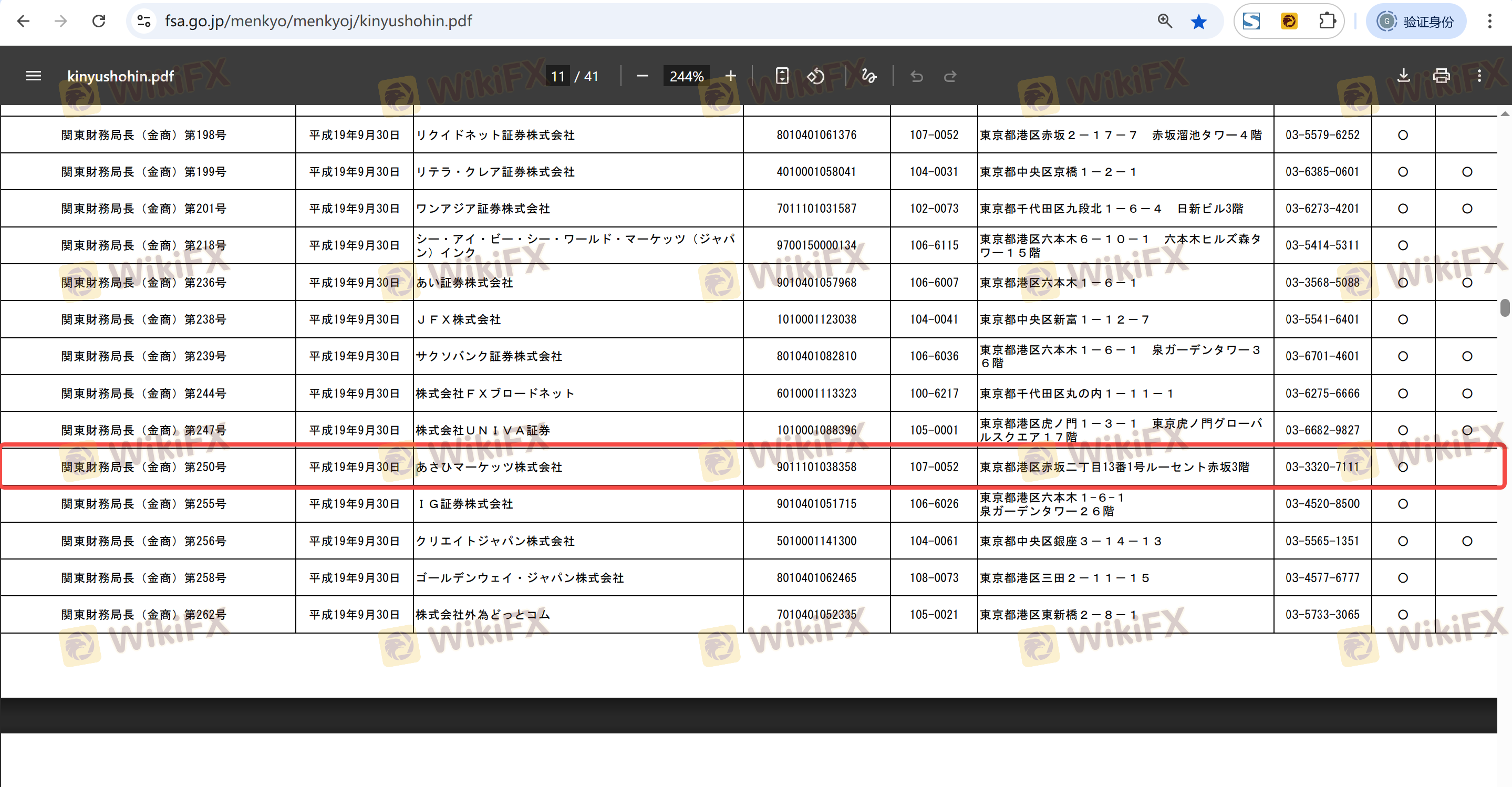The image size is (1512, 787).
Task: Go back to the previous browser page
Action: point(24,22)
